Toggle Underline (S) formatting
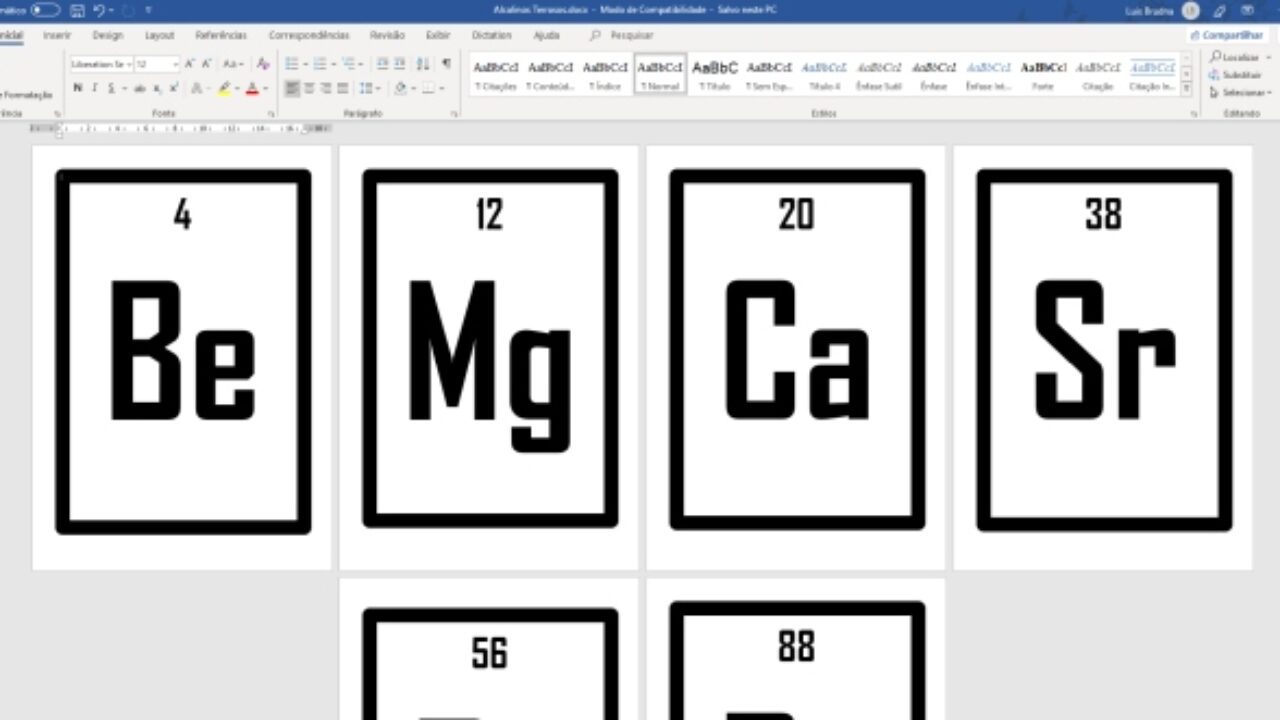 (x=111, y=88)
